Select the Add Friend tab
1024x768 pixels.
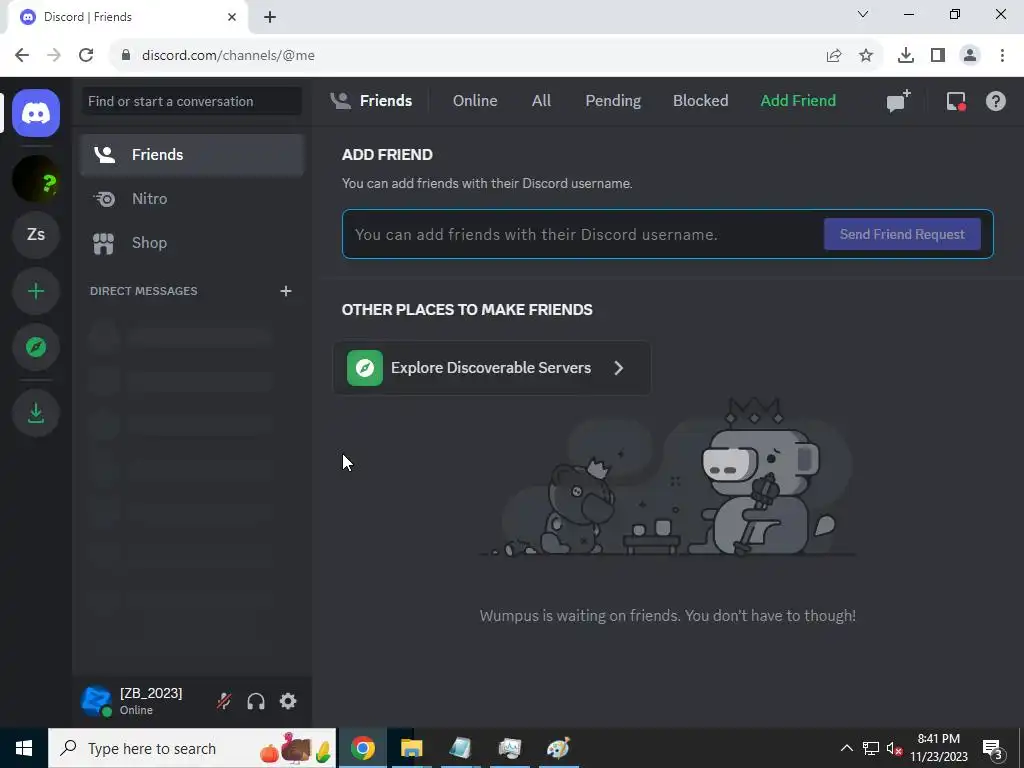[798, 101]
